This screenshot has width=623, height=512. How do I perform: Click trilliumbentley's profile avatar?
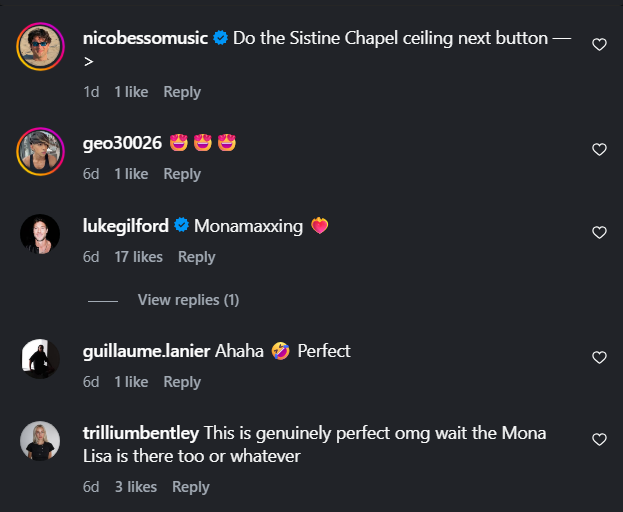click(x=40, y=441)
